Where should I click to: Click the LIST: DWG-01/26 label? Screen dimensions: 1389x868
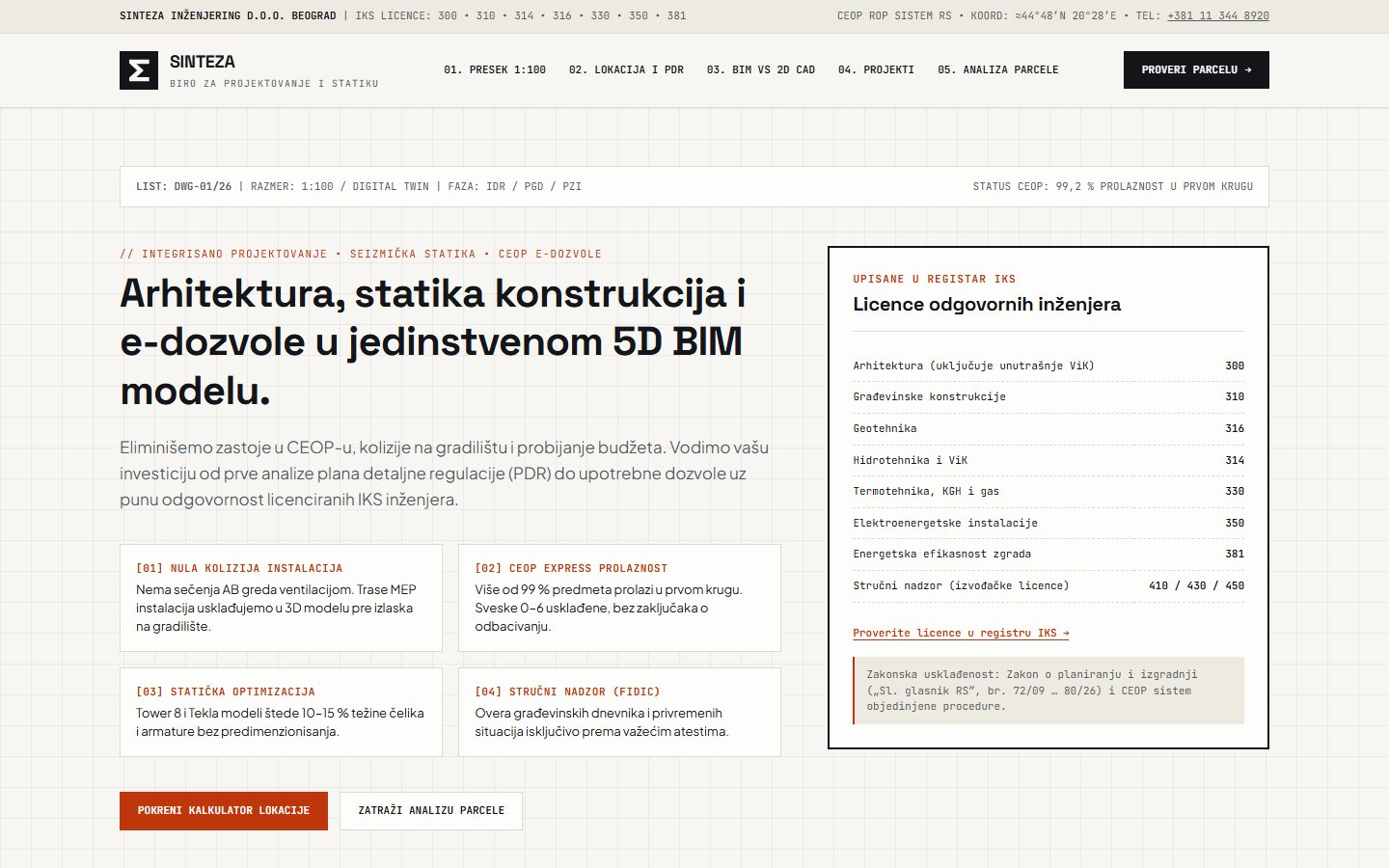click(x=184, y=187)
